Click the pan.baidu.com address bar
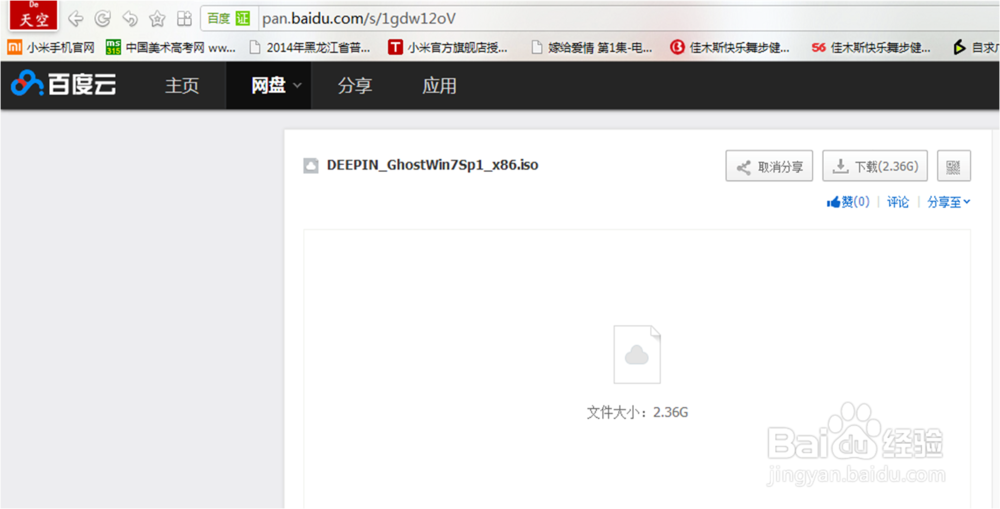The width and height of the screenshot is (1000, 509). 599,18
